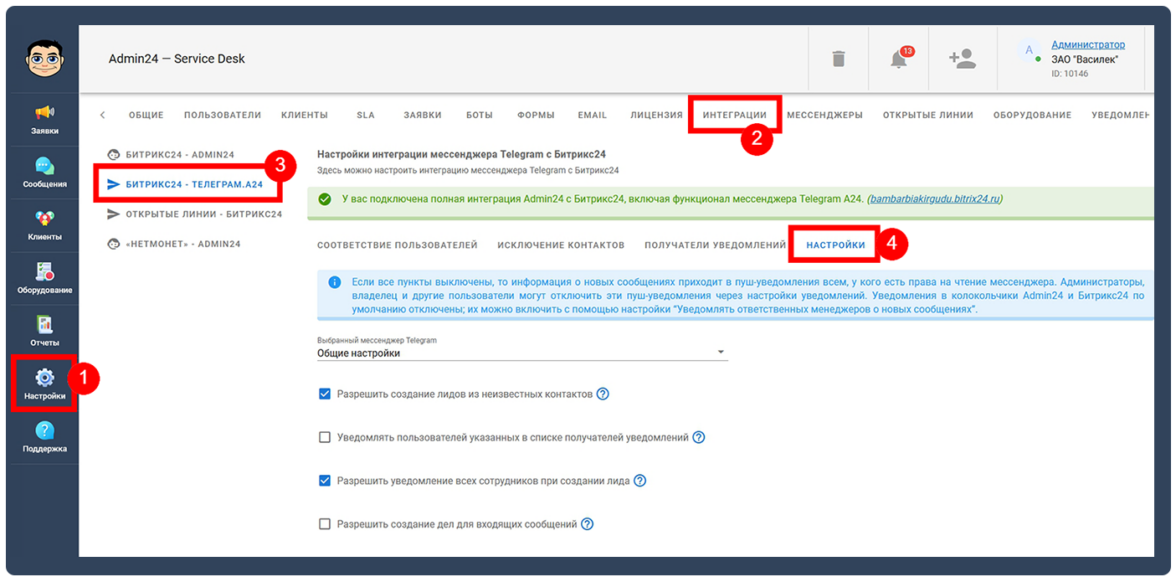
Task: Help icon next to создание дел option
Action: pos(587,524)
